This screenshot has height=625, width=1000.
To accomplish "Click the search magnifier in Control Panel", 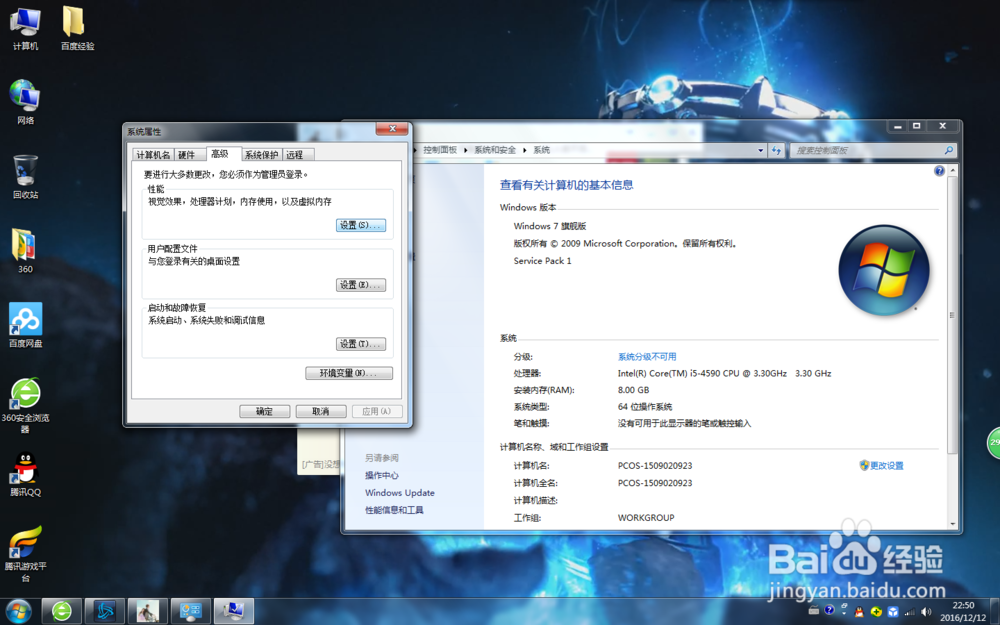I will point(948,151).
